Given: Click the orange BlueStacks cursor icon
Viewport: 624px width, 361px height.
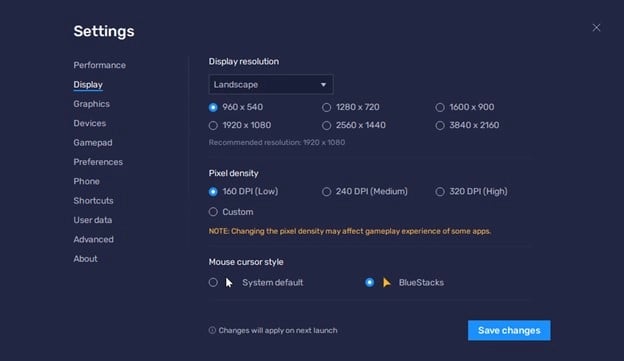Looking at the screenshot, I should 386,283.
